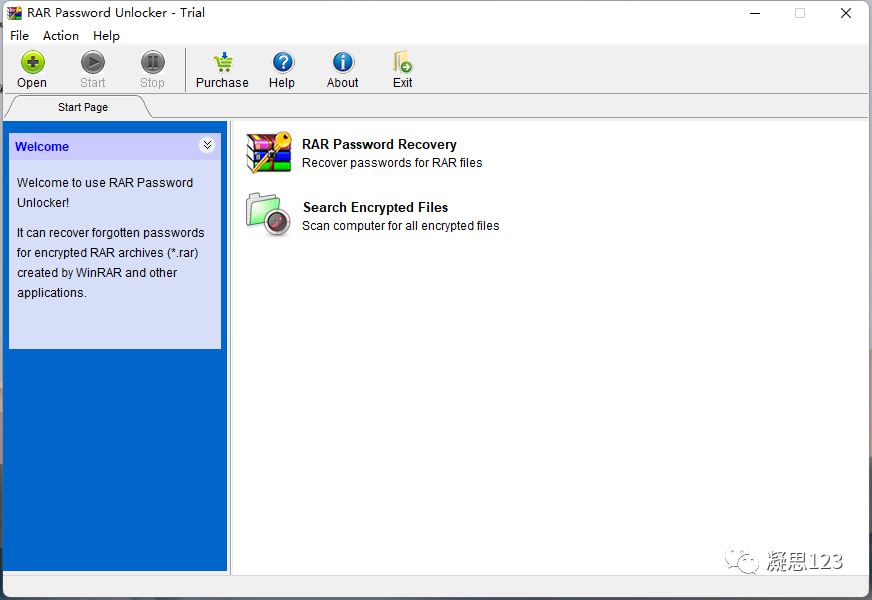The image size is (872, 600).
Task: Click 'Scan computer for all encrypted files' text
Action: pyautogui.click(x=400, y=226)
